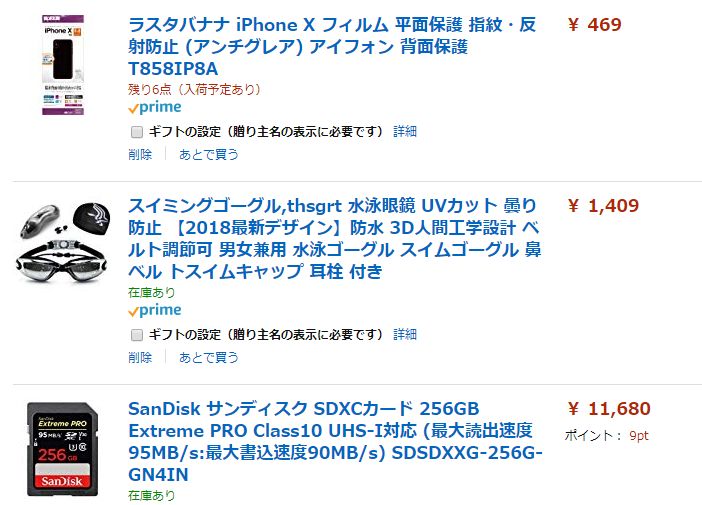This screenshot has width=702, height=505.
Task: Click 削除 to delete the iPhone film
Action: pyautogui.click(x=140, y=155)
